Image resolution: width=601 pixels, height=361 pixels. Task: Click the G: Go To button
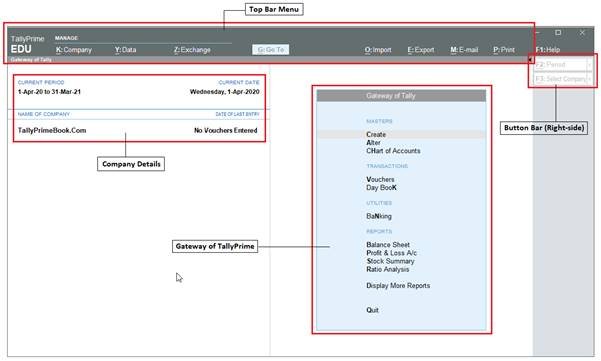click(271, 50)
